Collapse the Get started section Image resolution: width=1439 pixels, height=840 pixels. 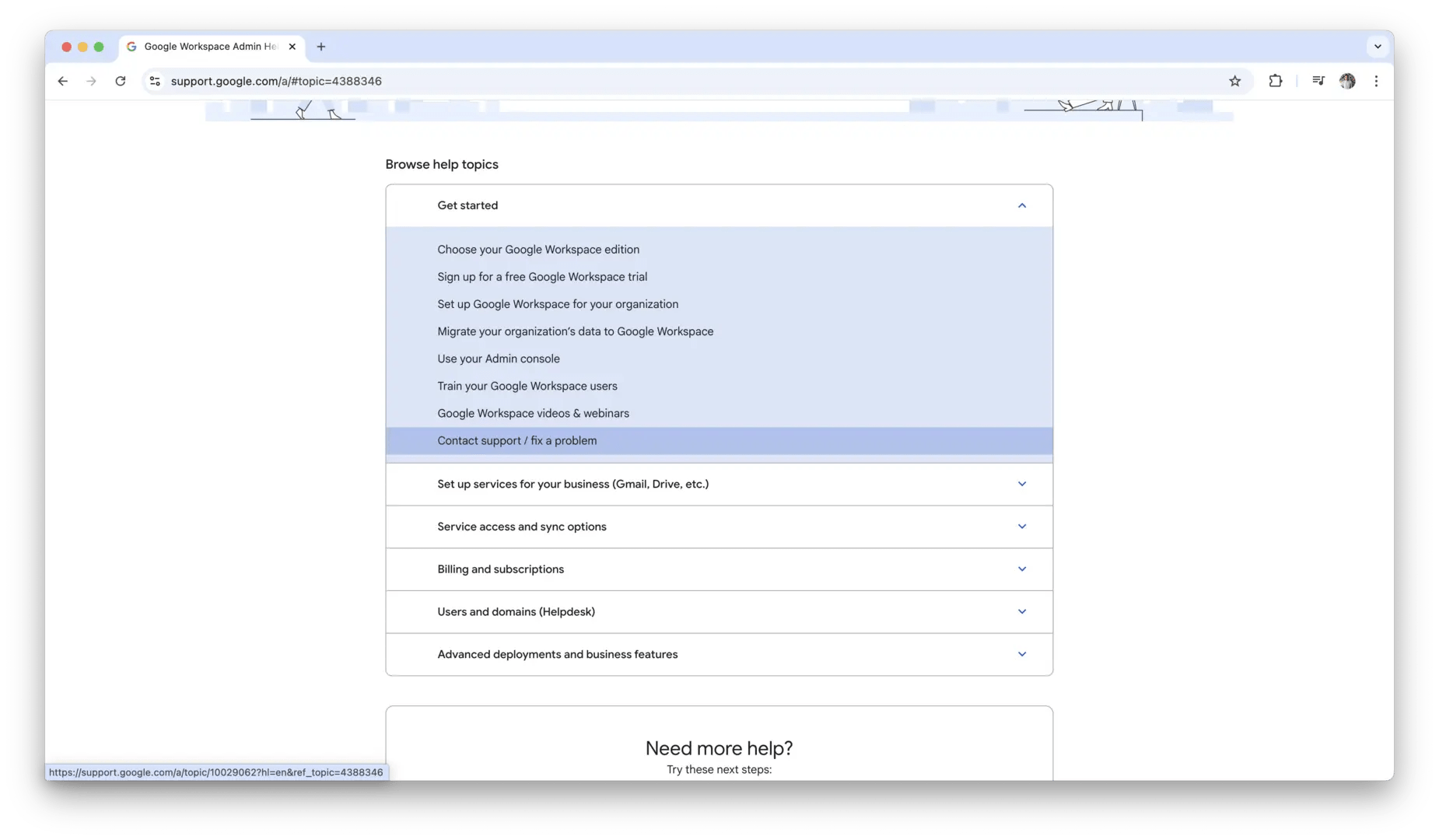pos(1021,205)
